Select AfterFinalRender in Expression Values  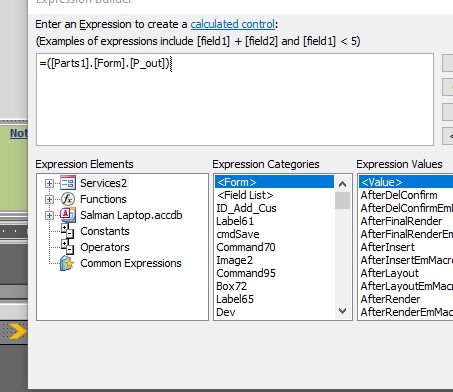pyautogui.click(x=406, y=221)
